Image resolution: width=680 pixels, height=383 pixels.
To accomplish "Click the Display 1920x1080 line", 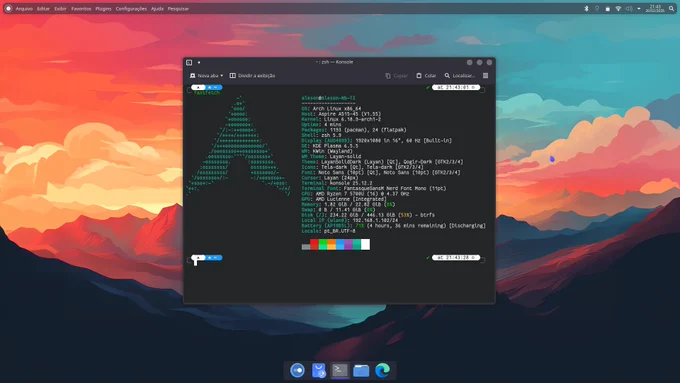I will 376,141.
